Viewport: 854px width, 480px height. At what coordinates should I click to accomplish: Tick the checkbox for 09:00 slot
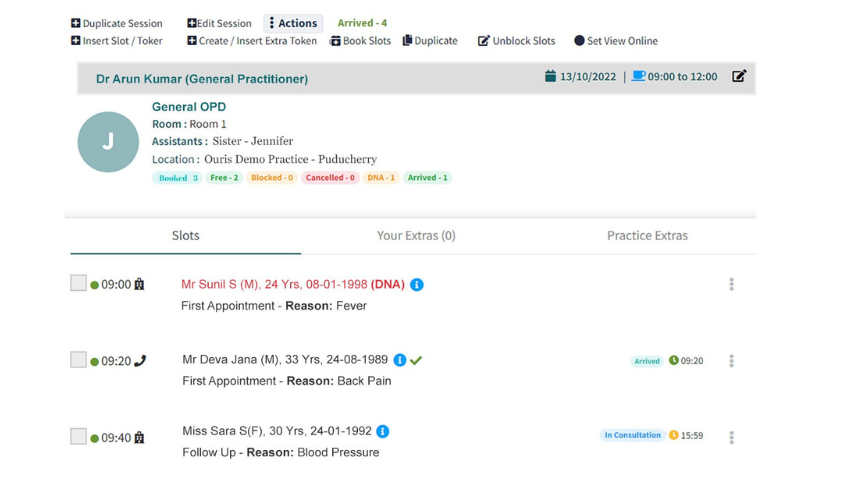tap(78, 283)
